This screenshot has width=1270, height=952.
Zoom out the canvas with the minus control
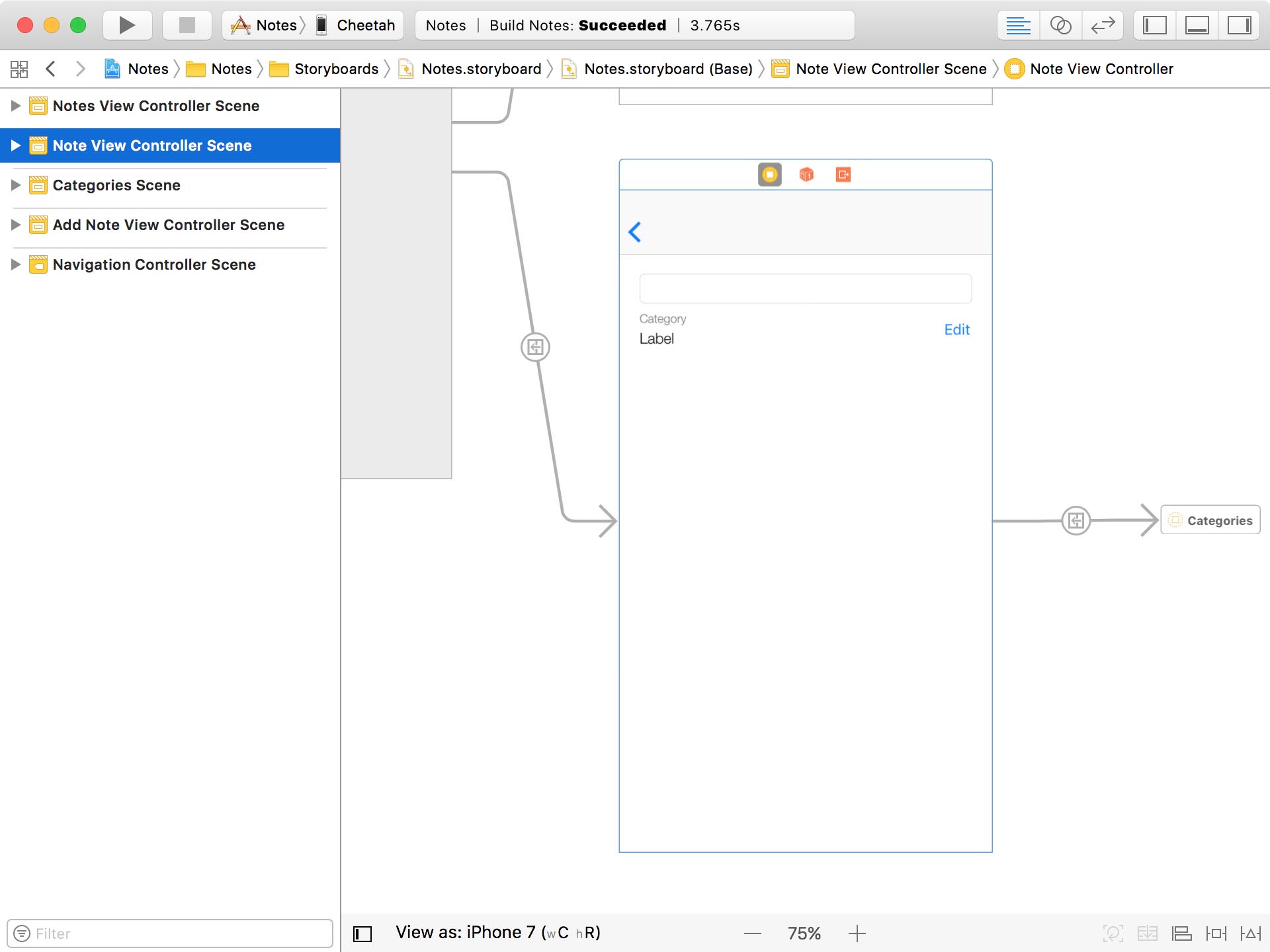(753, 933)
